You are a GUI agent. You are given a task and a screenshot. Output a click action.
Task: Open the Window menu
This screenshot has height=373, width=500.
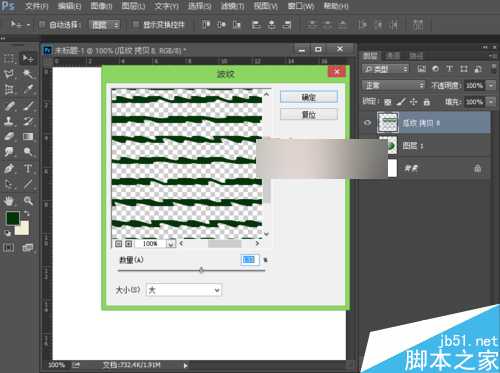(x=301, y=6)
